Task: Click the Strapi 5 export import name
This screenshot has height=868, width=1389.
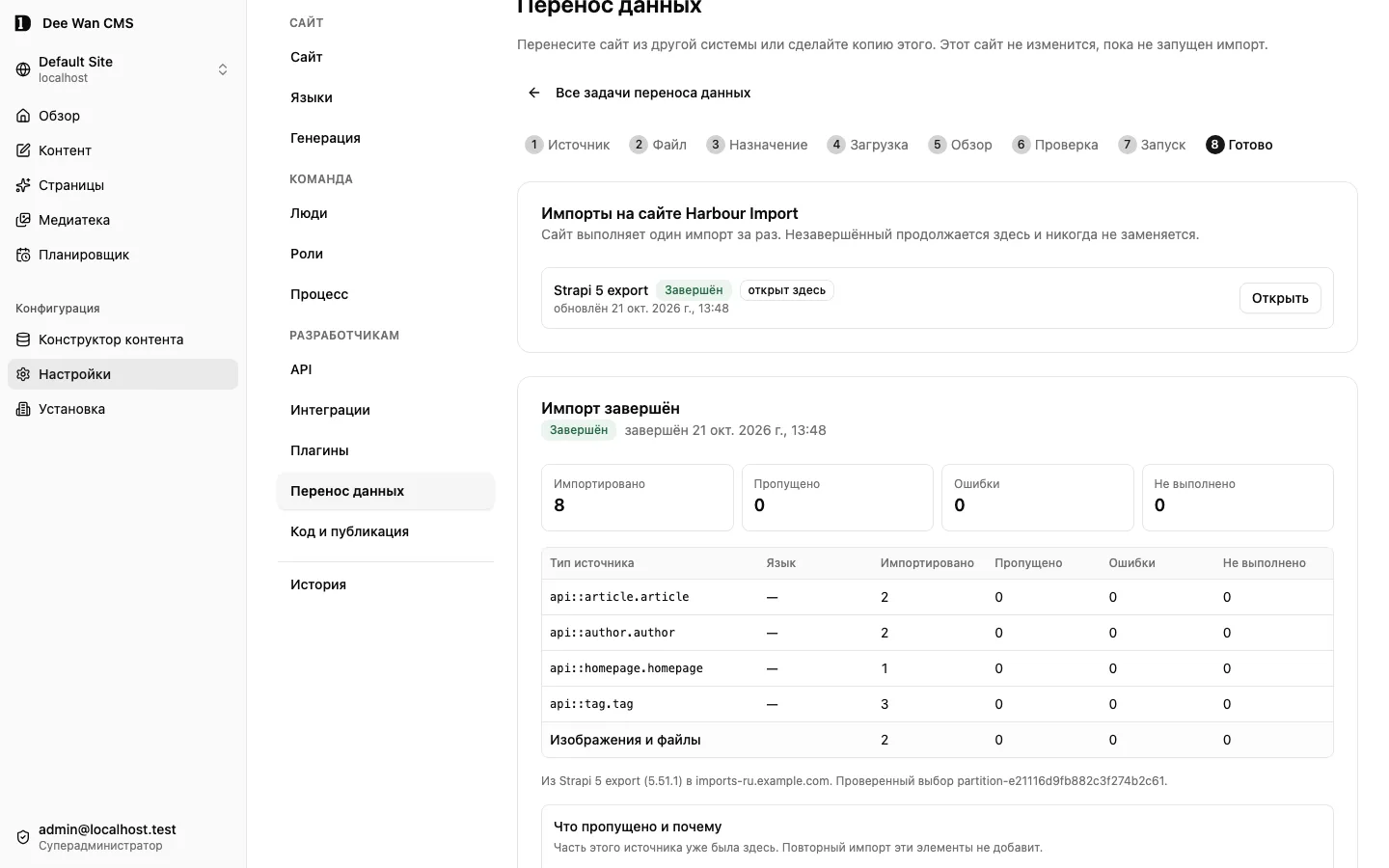Action: coord(601,290)
